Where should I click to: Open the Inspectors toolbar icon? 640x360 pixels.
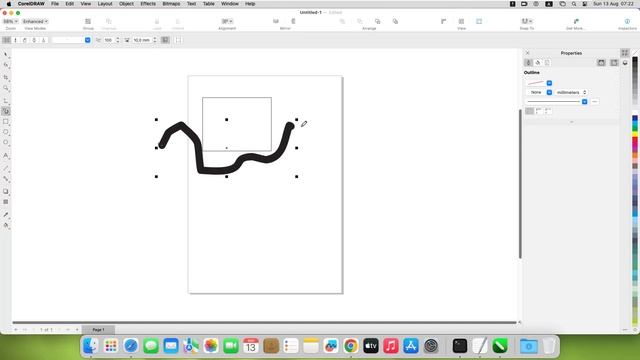coord(627,21)
